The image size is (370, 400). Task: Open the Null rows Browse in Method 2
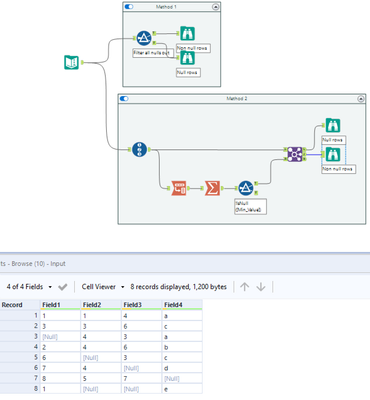coord(333,126)
